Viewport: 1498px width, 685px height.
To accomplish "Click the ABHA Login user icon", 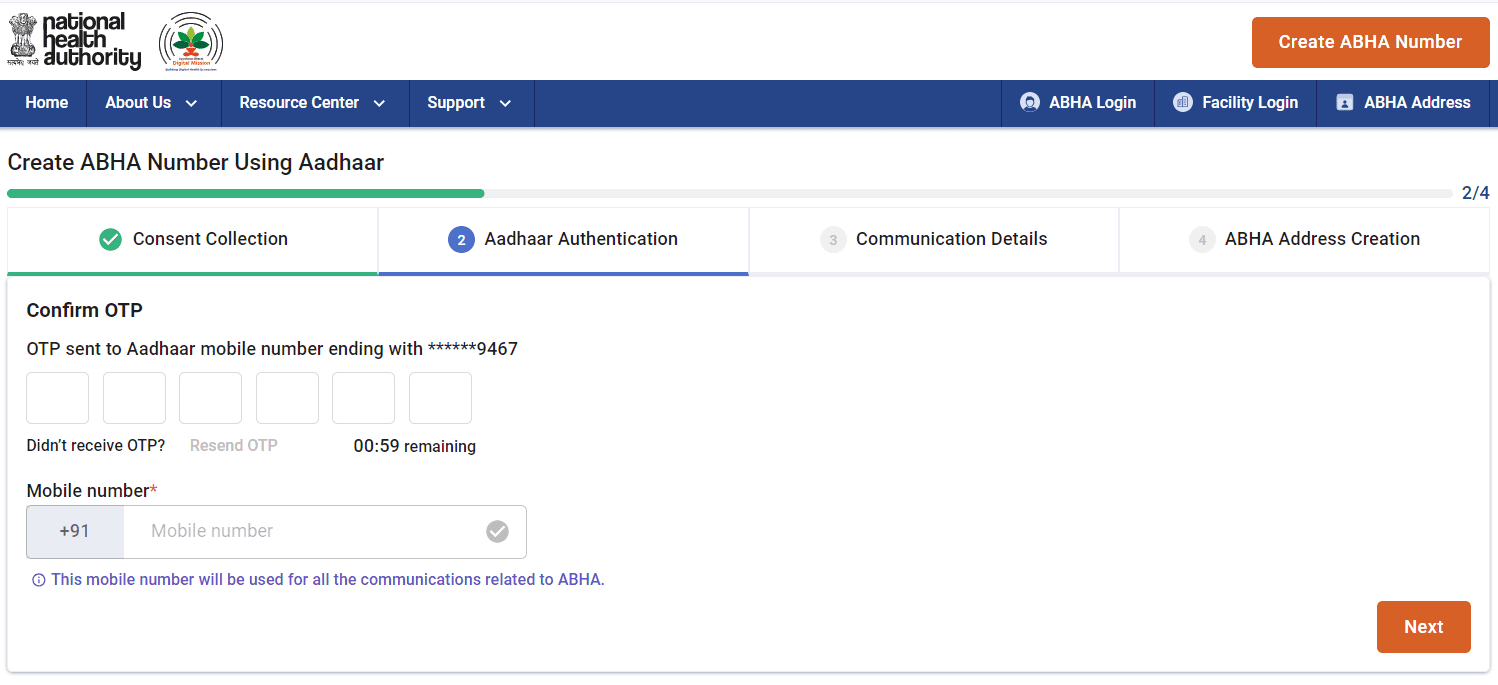I will [x=1029, y=102].
